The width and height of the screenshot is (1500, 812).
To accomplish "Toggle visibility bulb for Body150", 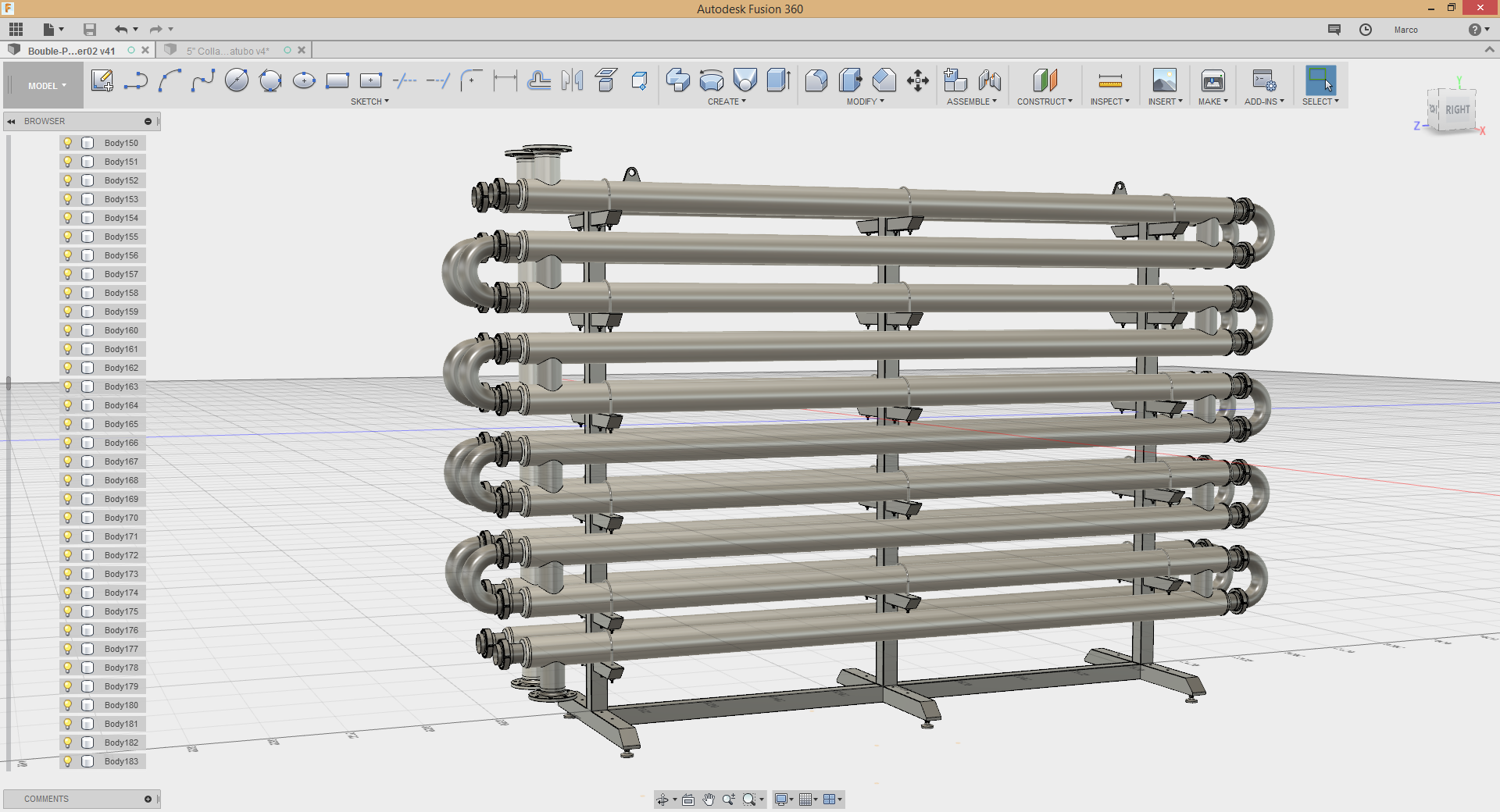I will point(68,143).
